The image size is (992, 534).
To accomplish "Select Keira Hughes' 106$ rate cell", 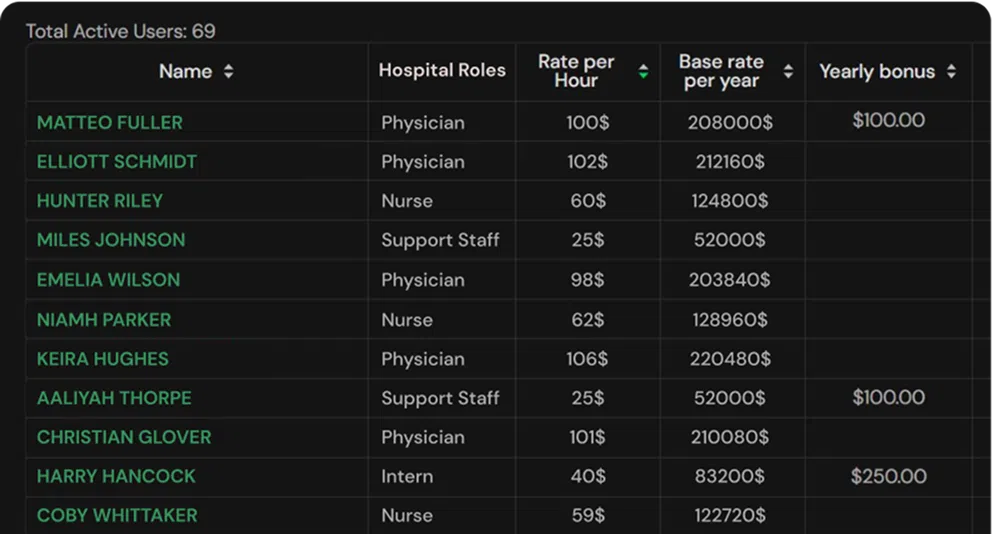I will [x=587, y=359].
